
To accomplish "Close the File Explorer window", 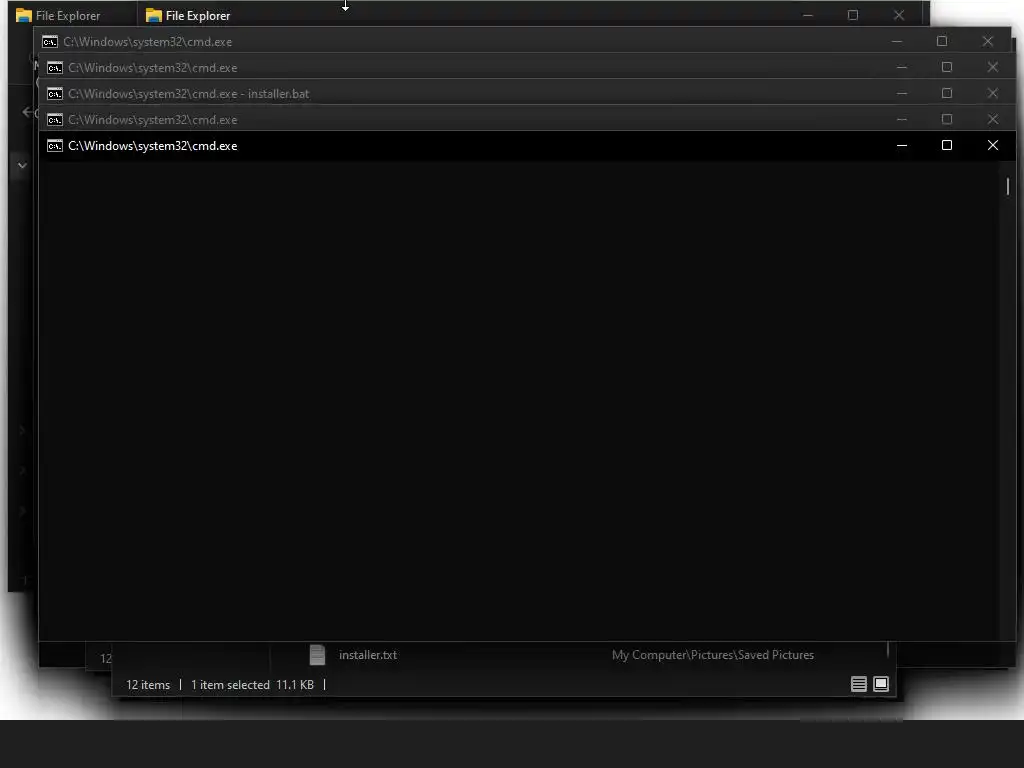I will coord(899,15).
